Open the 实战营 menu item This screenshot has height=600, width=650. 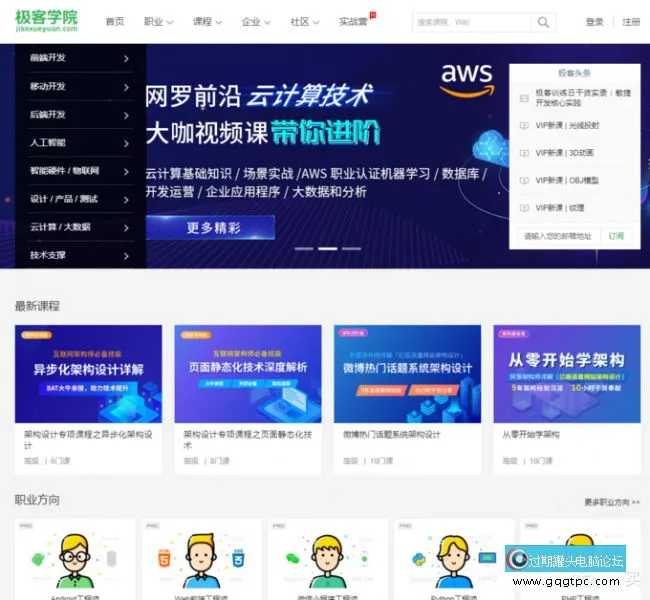point(353,22)
